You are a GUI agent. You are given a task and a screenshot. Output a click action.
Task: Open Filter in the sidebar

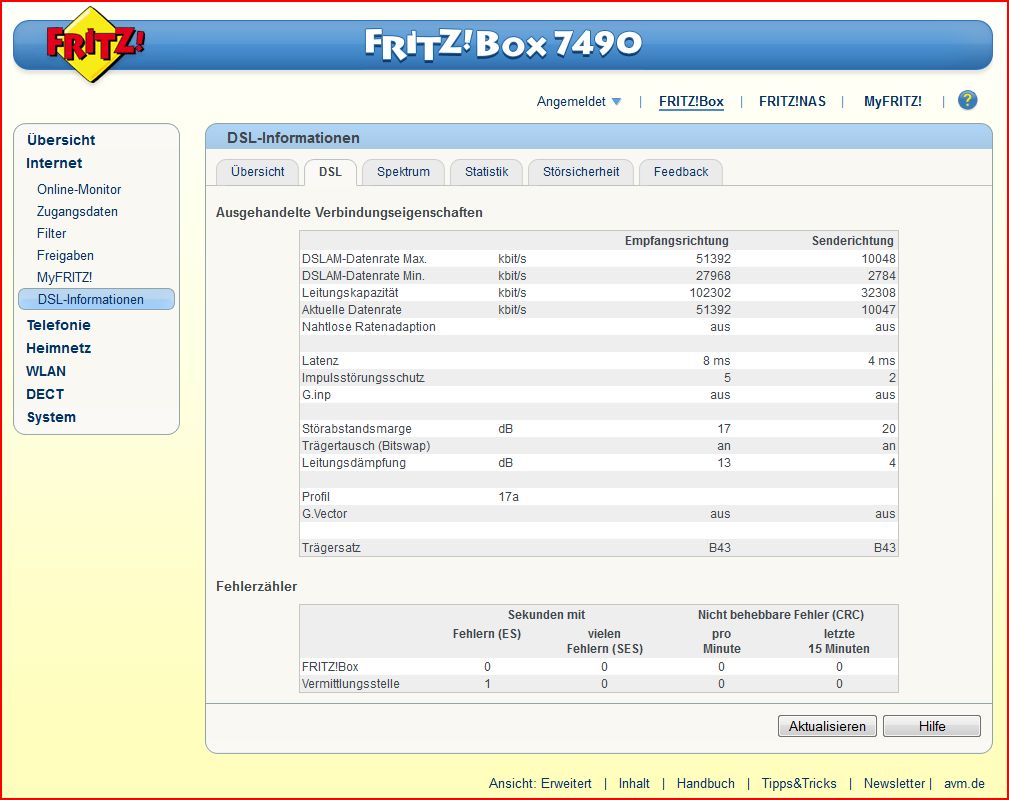point(51,233)
